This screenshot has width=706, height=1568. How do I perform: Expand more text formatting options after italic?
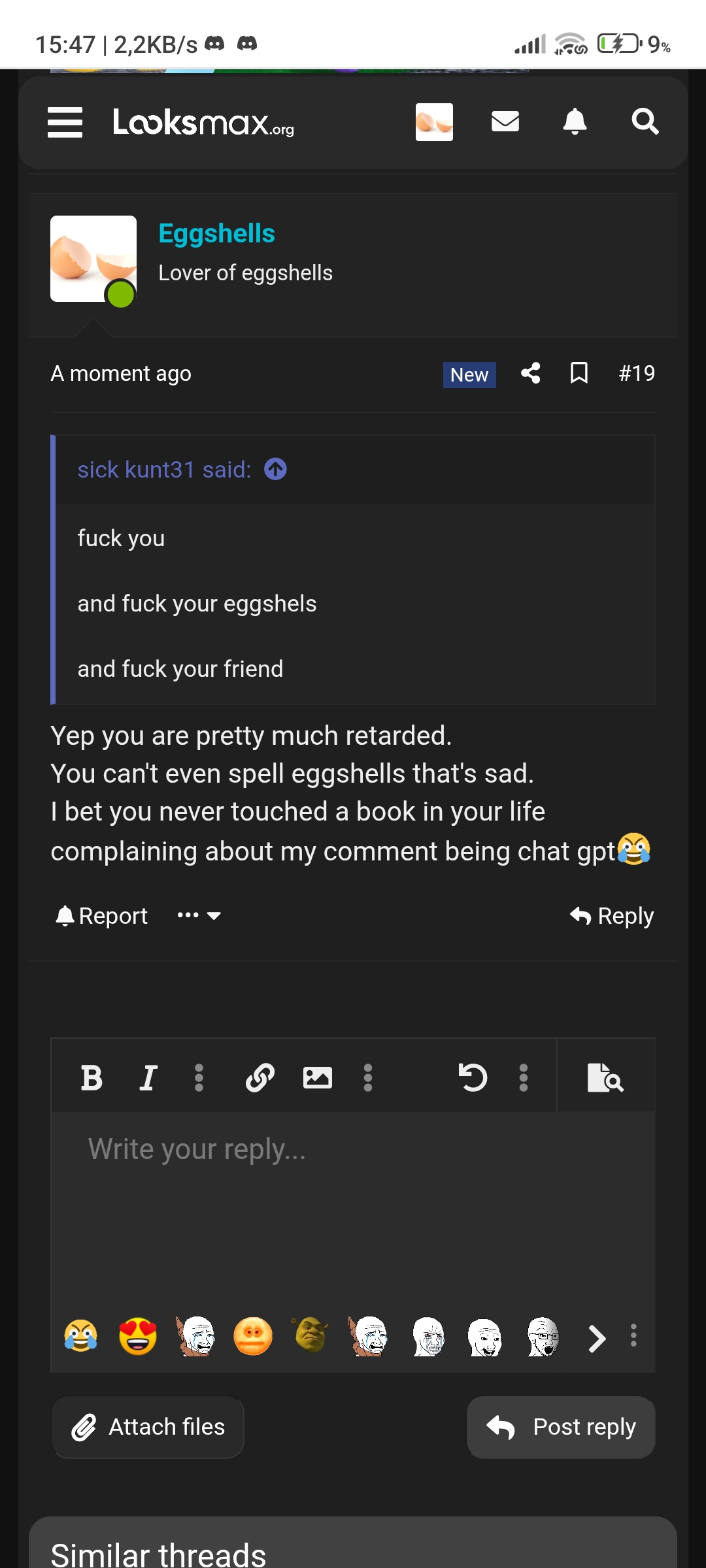(x=199, y=1078)
